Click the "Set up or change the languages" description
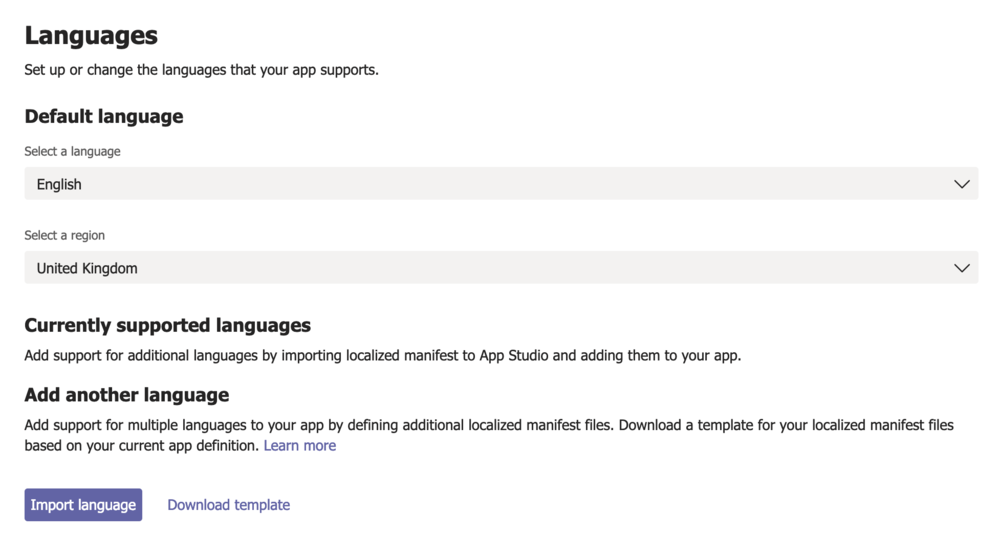The width and height of the screenshot is (1000, 554). coord(201,70)
